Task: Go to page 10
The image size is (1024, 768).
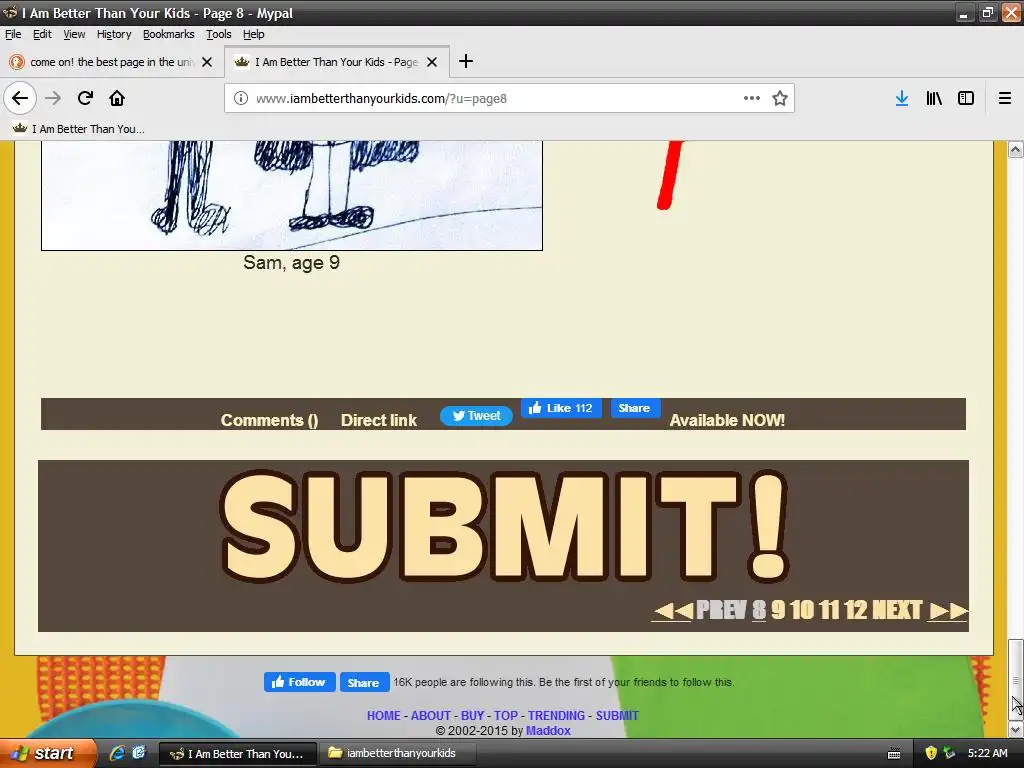Action: [x=802, y=611]
